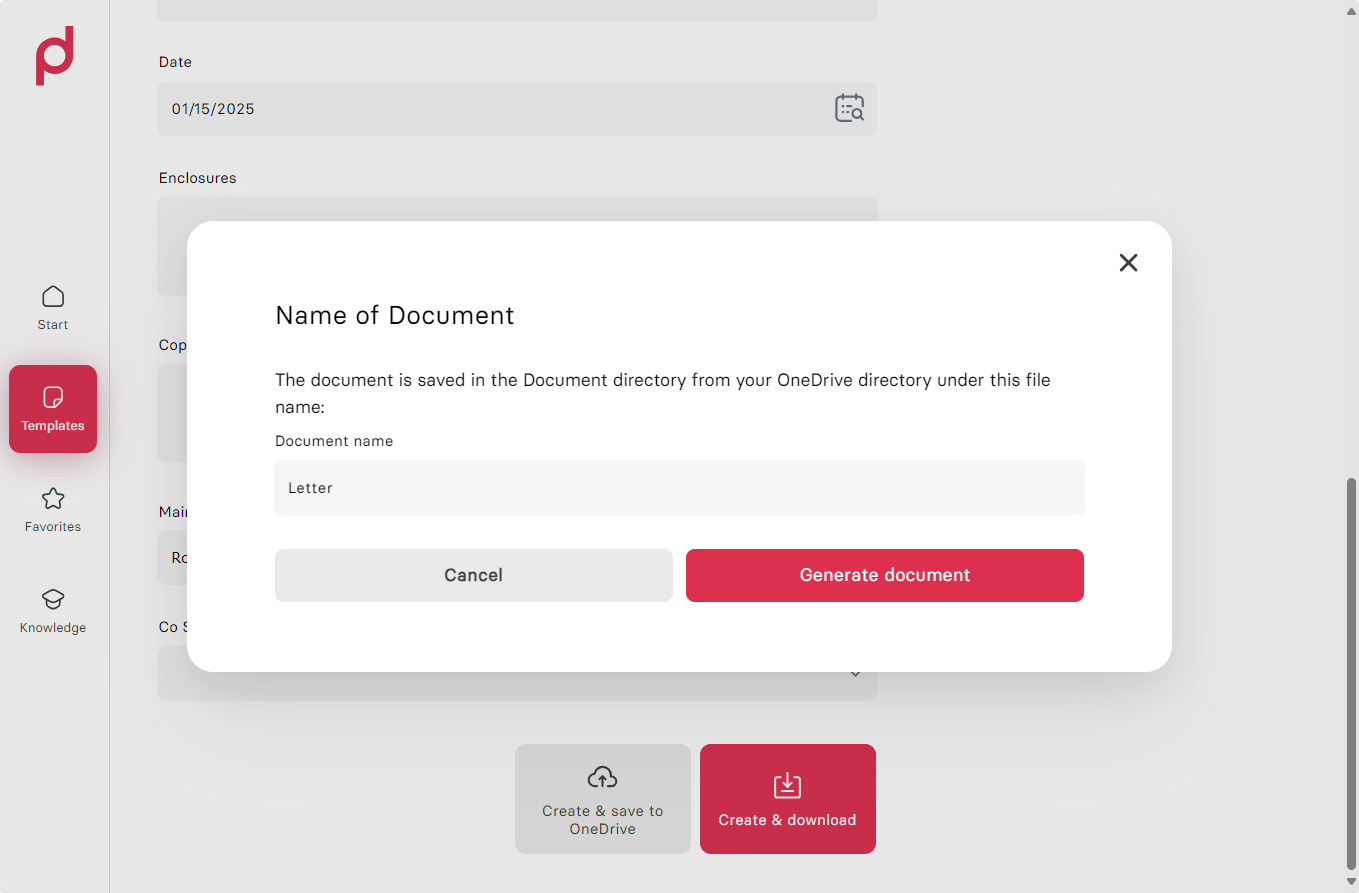Click Generate document

coord(885,575)
